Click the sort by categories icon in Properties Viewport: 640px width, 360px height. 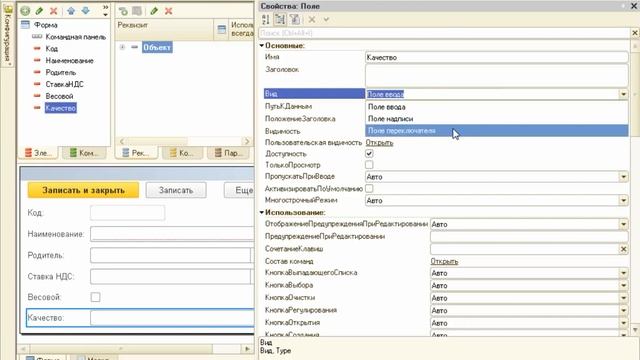pyautogui.click(x=280, y=19)
